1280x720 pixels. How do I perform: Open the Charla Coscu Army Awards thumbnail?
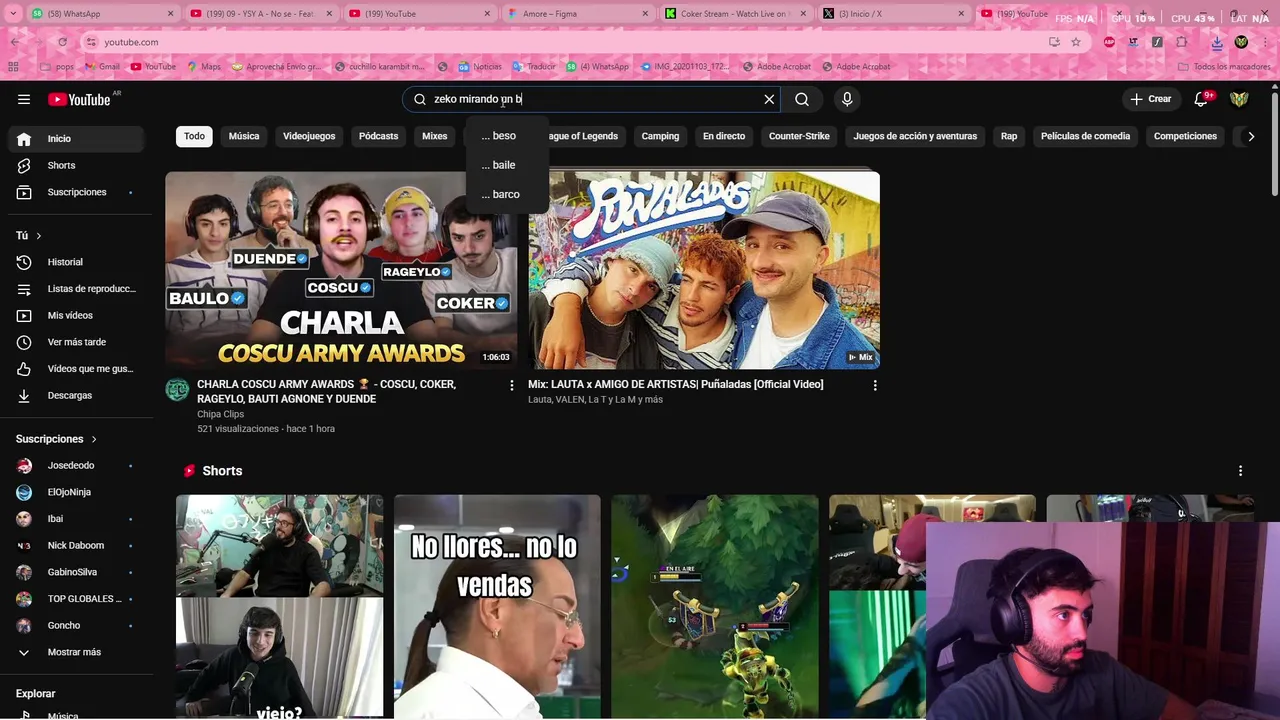coord(341,270)
